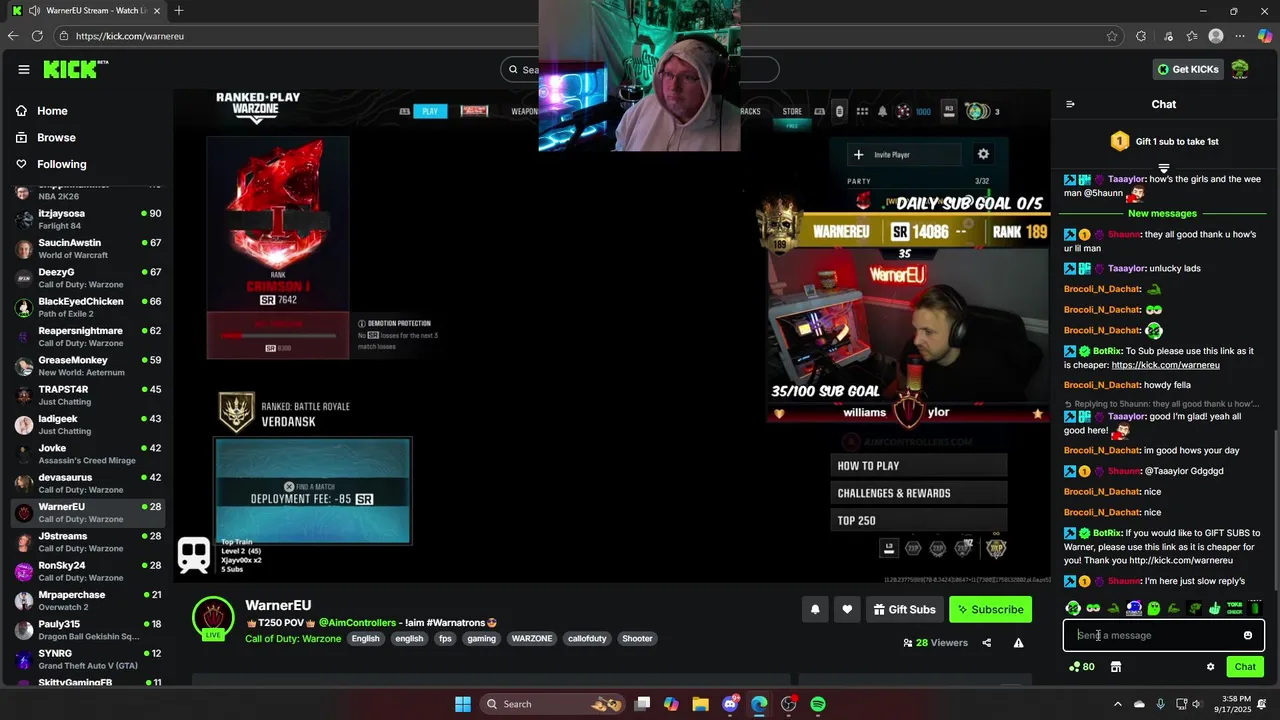
Task: Open the Kick hamburger menu
Action: pos(24,69)
